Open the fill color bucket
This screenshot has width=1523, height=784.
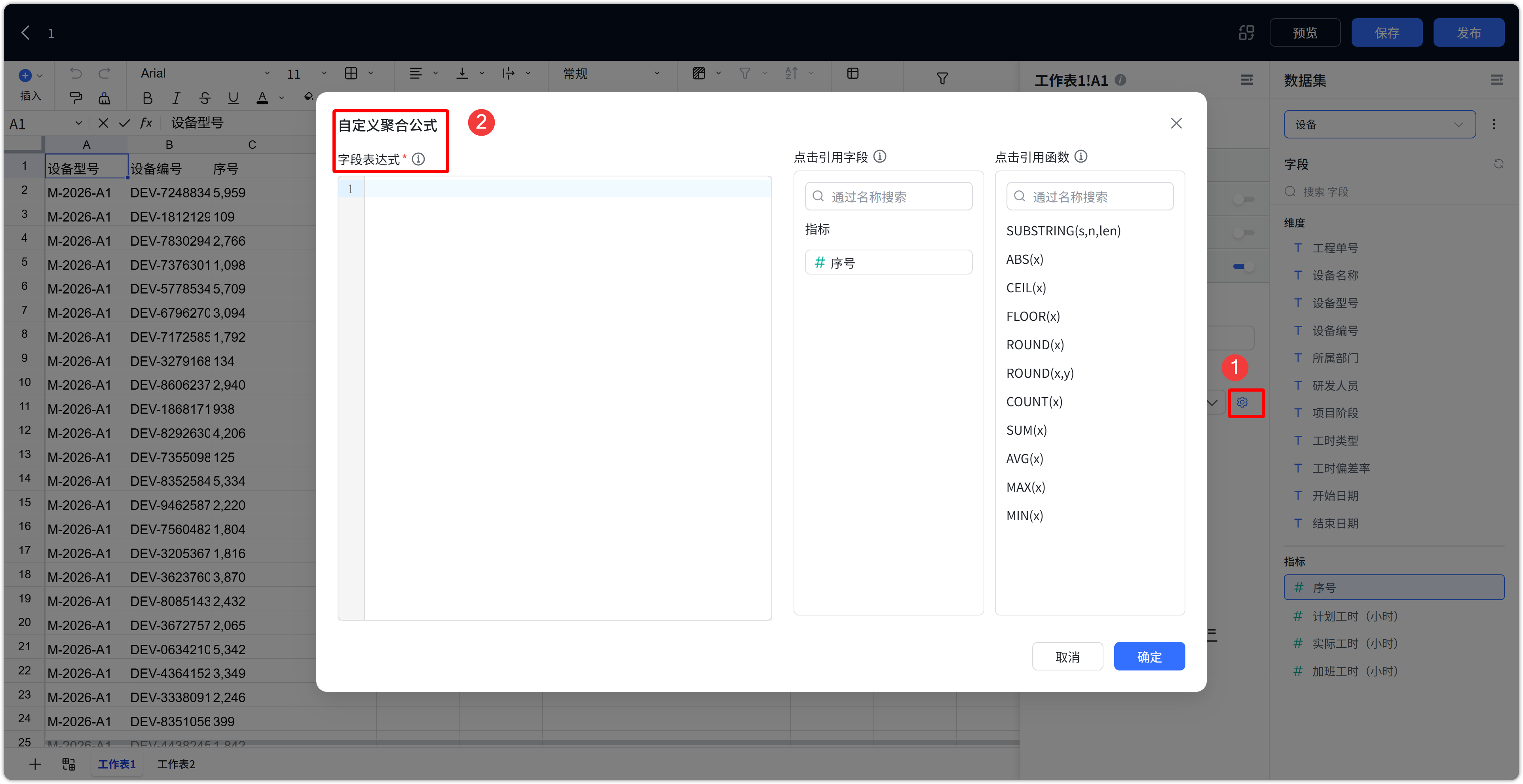pyautogui.click(x=308, y=97)
